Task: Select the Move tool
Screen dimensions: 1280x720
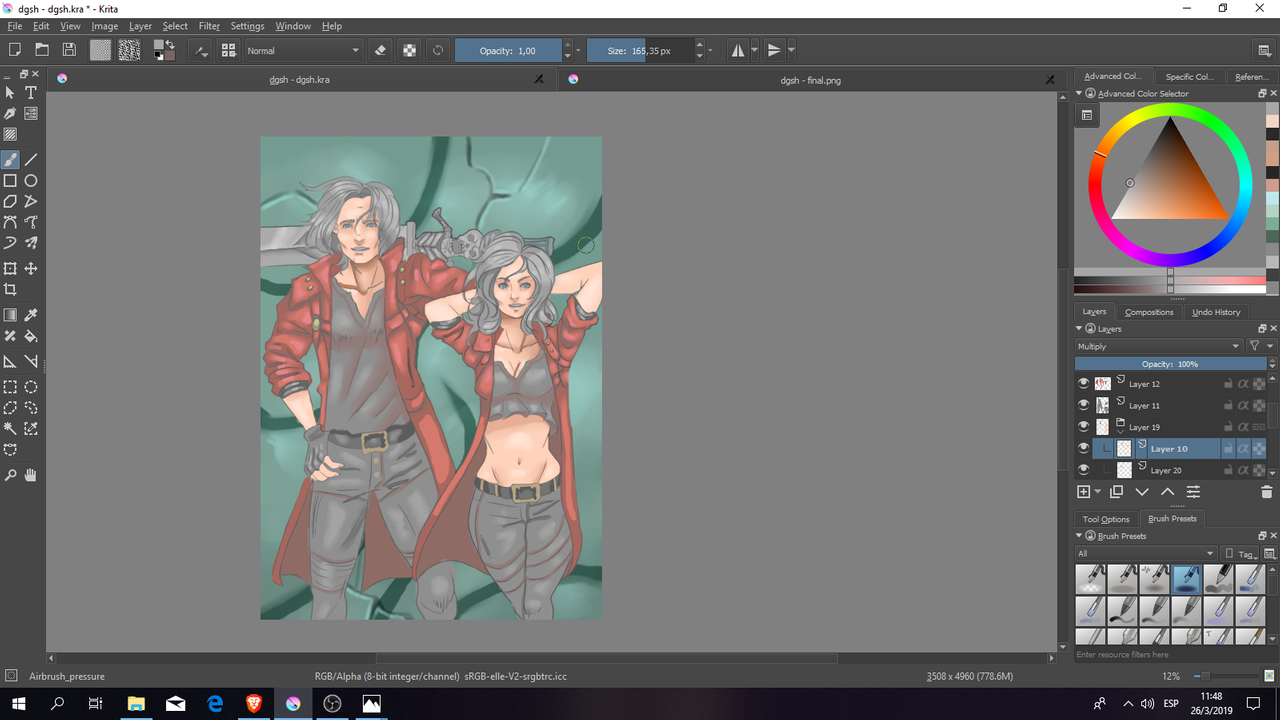Action: point(31,268)
